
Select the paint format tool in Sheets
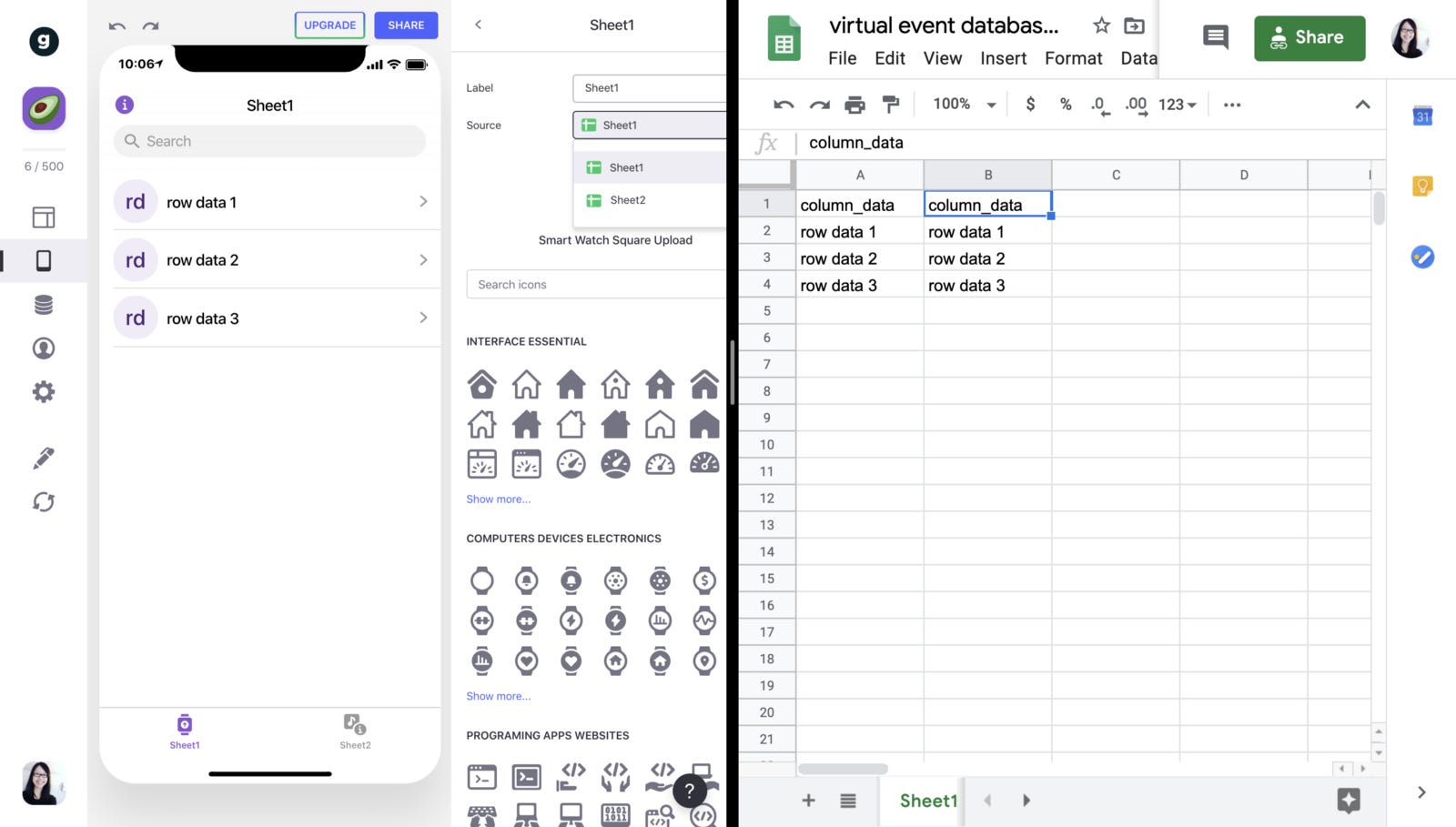[x=890, y=104]
